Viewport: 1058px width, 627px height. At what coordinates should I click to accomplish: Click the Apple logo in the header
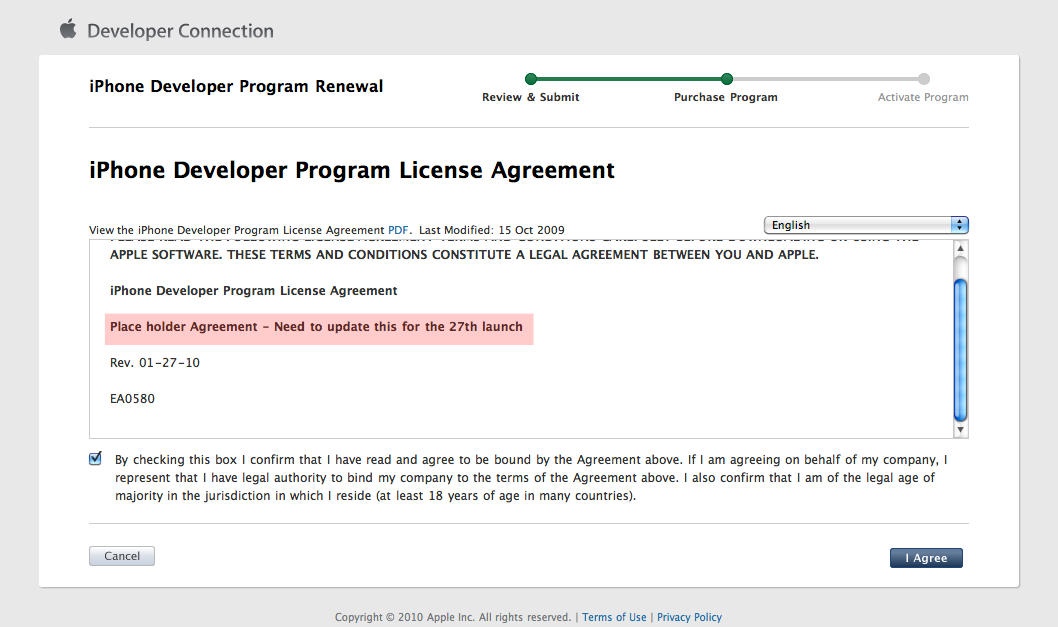[x=68, y=29]
